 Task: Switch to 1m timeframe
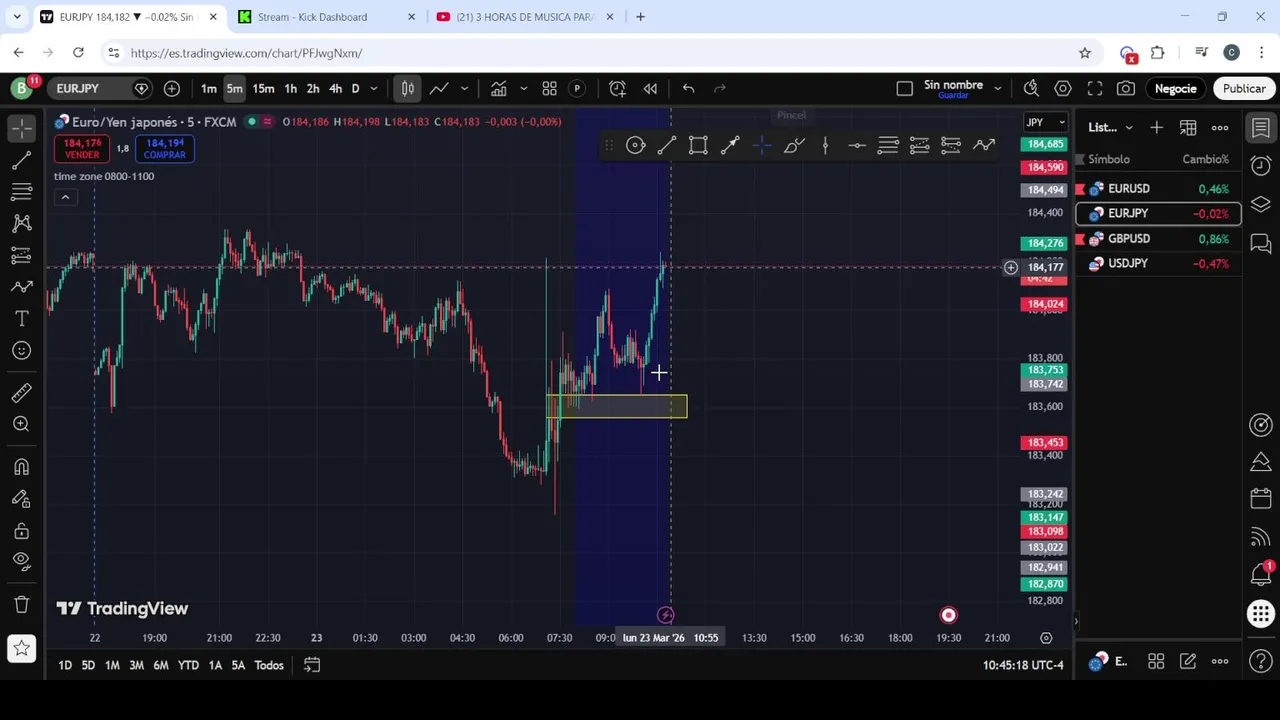pos(209,88)
